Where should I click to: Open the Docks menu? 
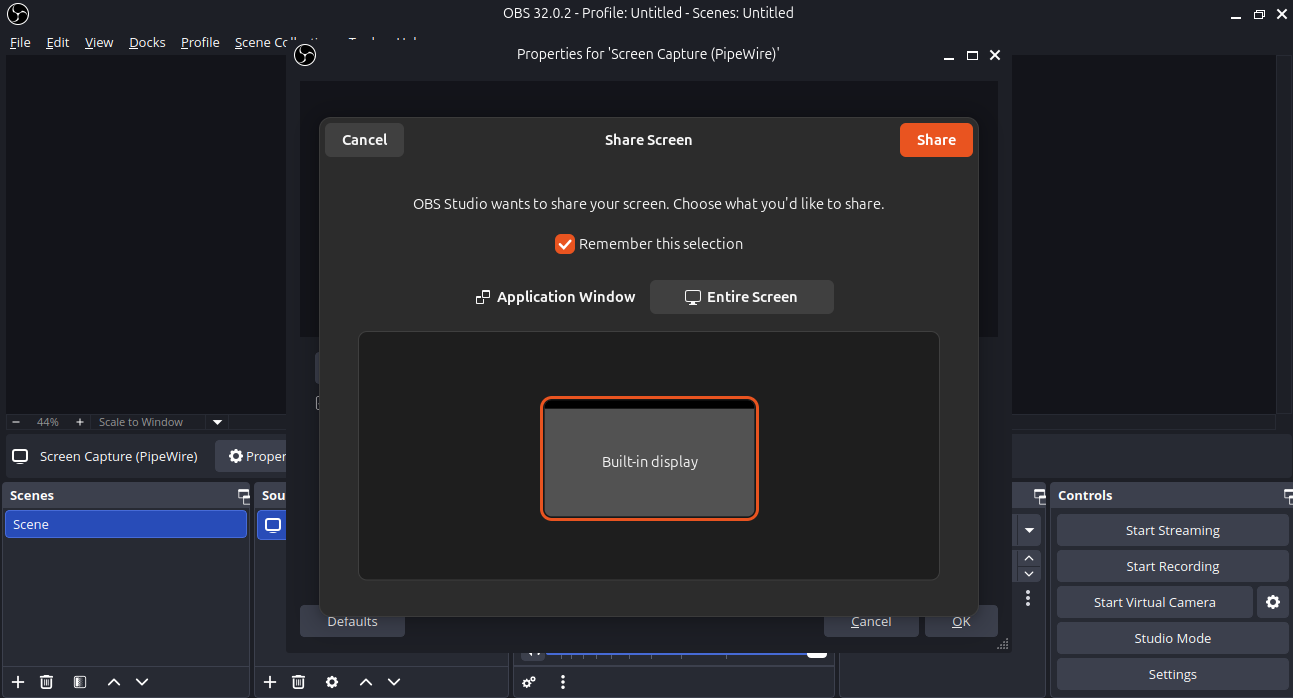147,42
